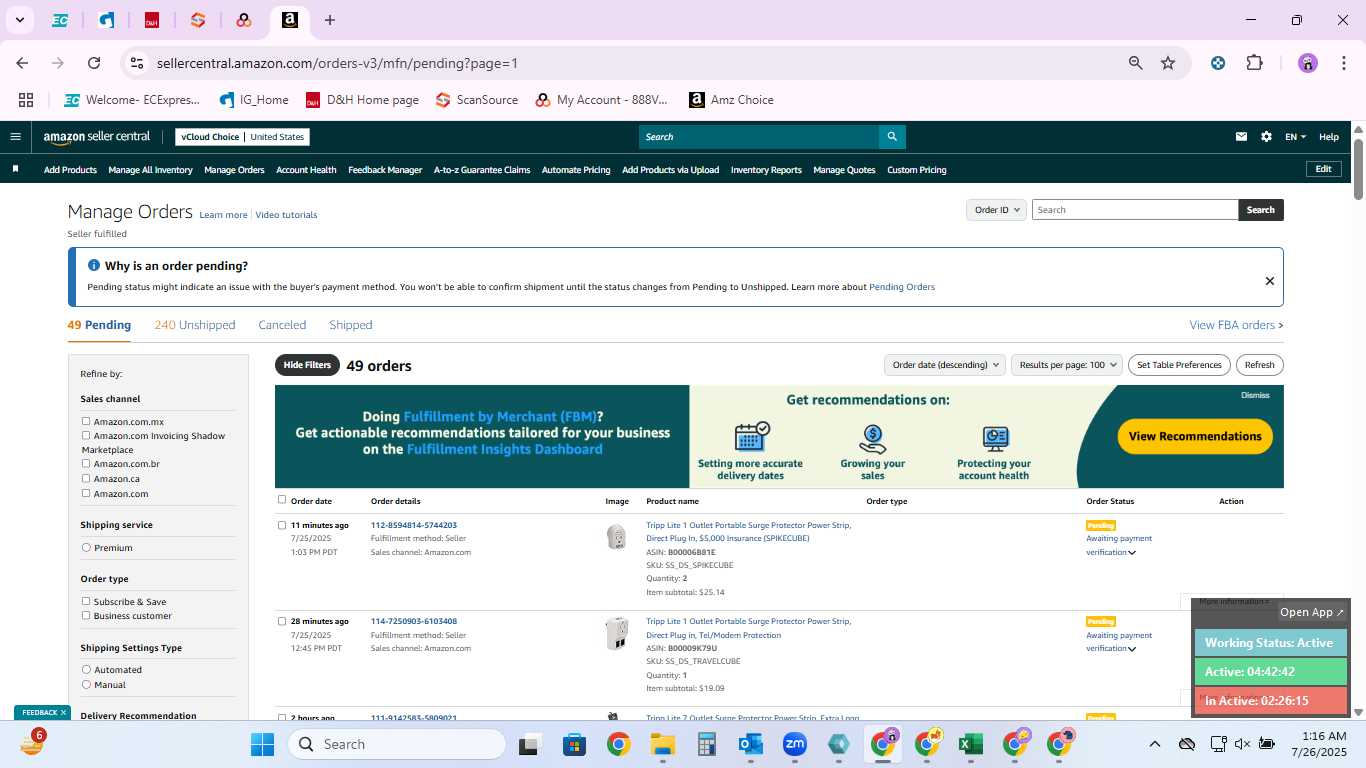
Task: Select the Manual shipping settings radio
Action: click(x=86, y=685)
